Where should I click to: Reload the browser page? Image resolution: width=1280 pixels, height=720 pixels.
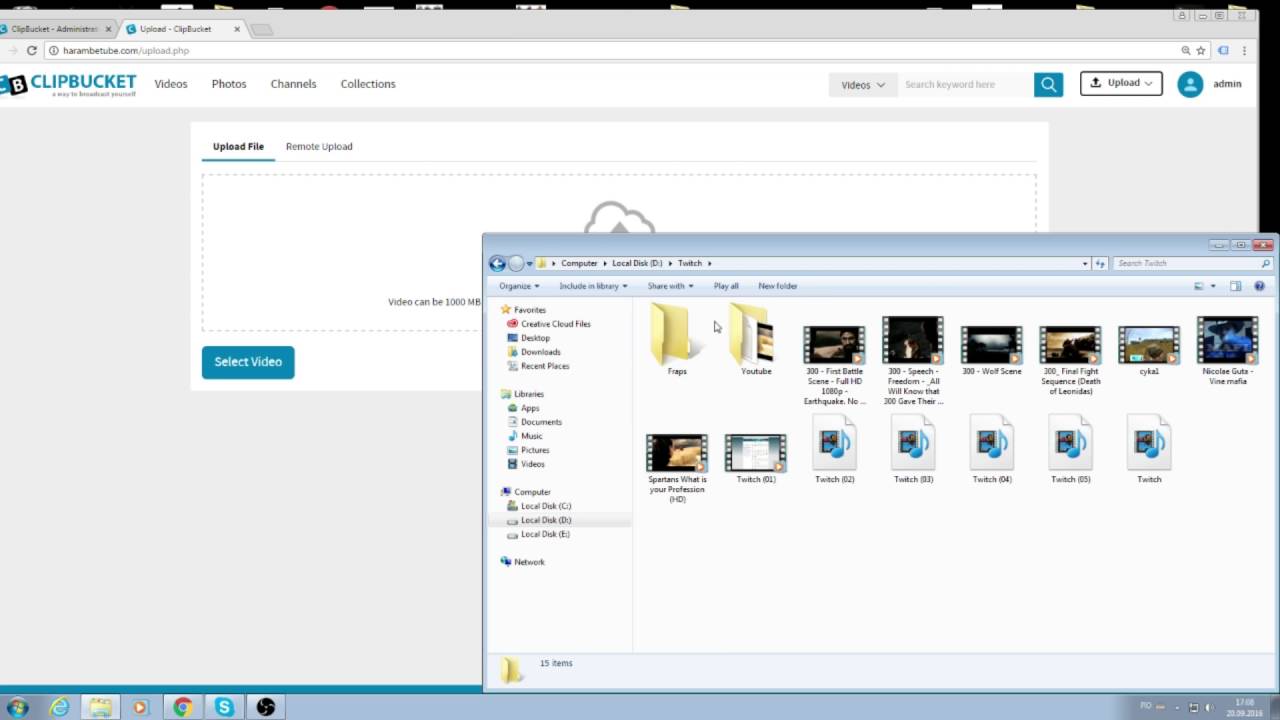(32, 50)
